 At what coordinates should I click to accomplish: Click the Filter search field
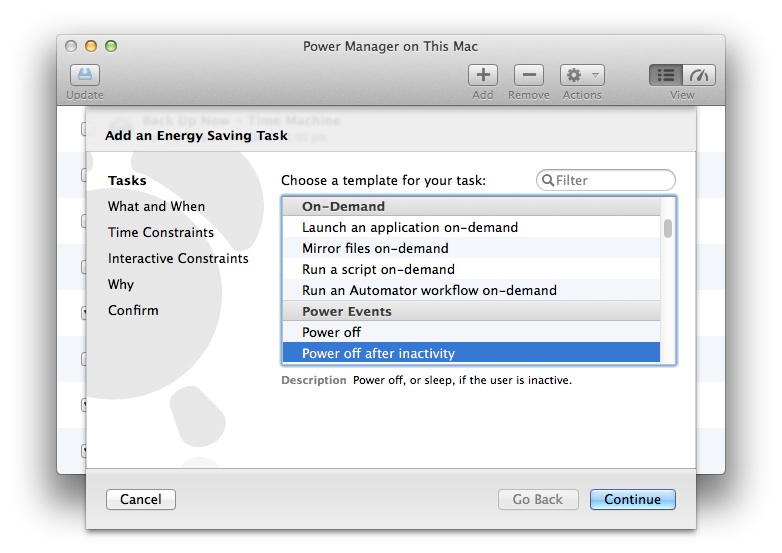tap(605, 180)
